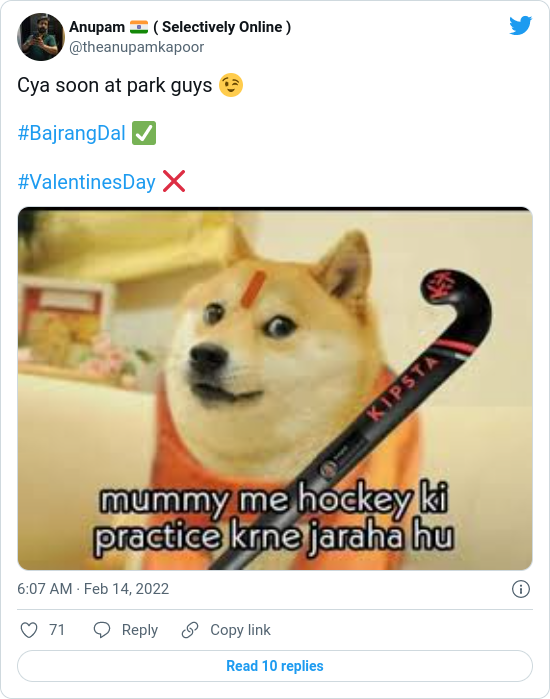Click the tweet text Cya soon at park

point(91,85)
